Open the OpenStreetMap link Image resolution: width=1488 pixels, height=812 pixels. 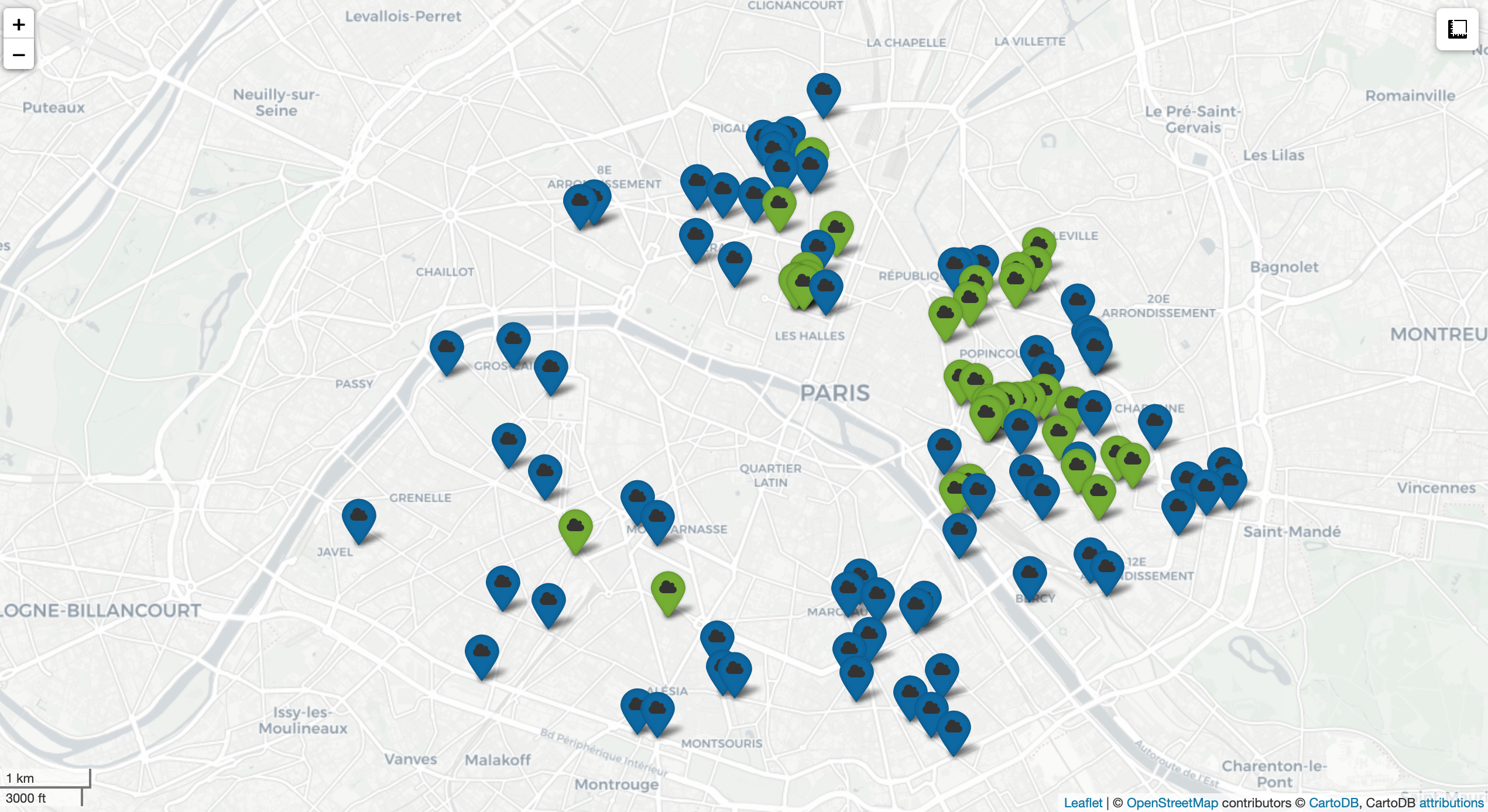pyautogui.click(x=1171, y=803)
